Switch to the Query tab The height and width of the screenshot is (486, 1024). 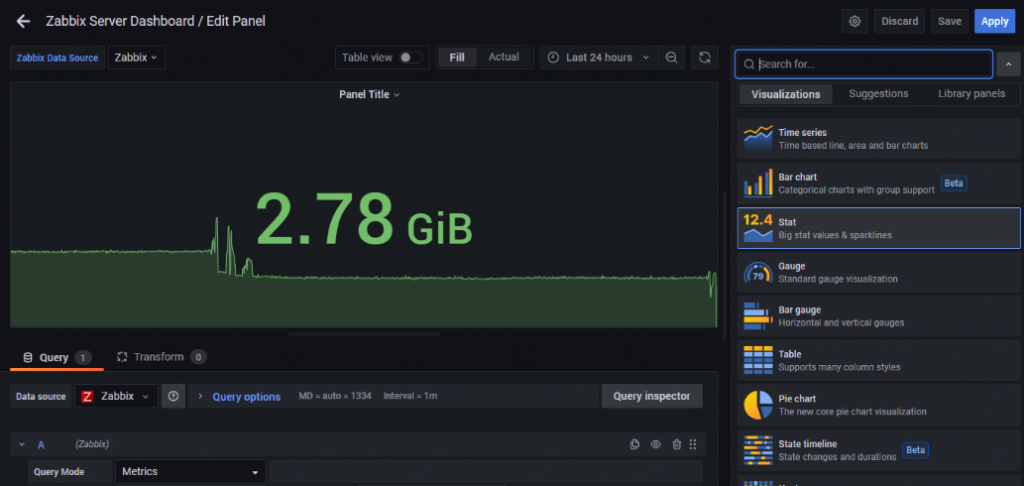coord(57,357)
